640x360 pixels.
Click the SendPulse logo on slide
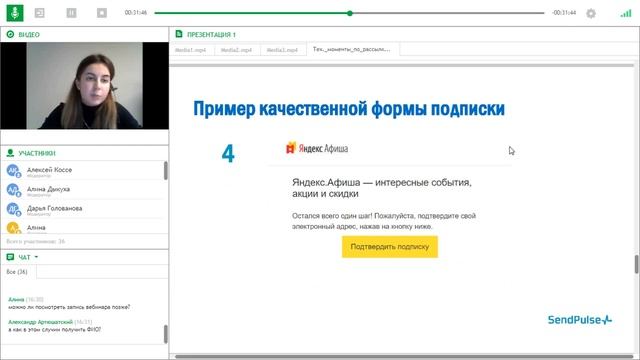coord(580,320)
